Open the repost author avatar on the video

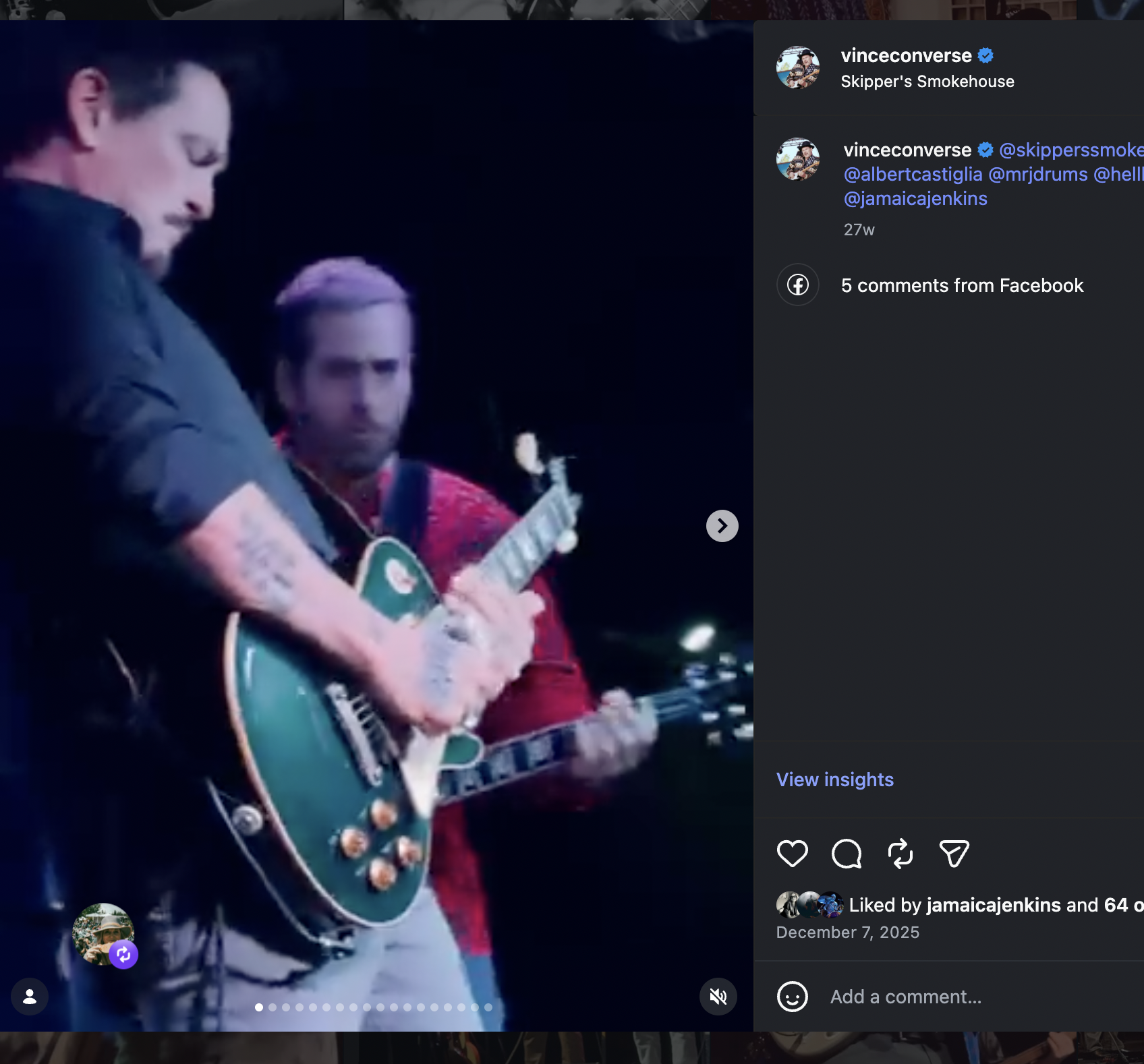click(x=103, y=934)
